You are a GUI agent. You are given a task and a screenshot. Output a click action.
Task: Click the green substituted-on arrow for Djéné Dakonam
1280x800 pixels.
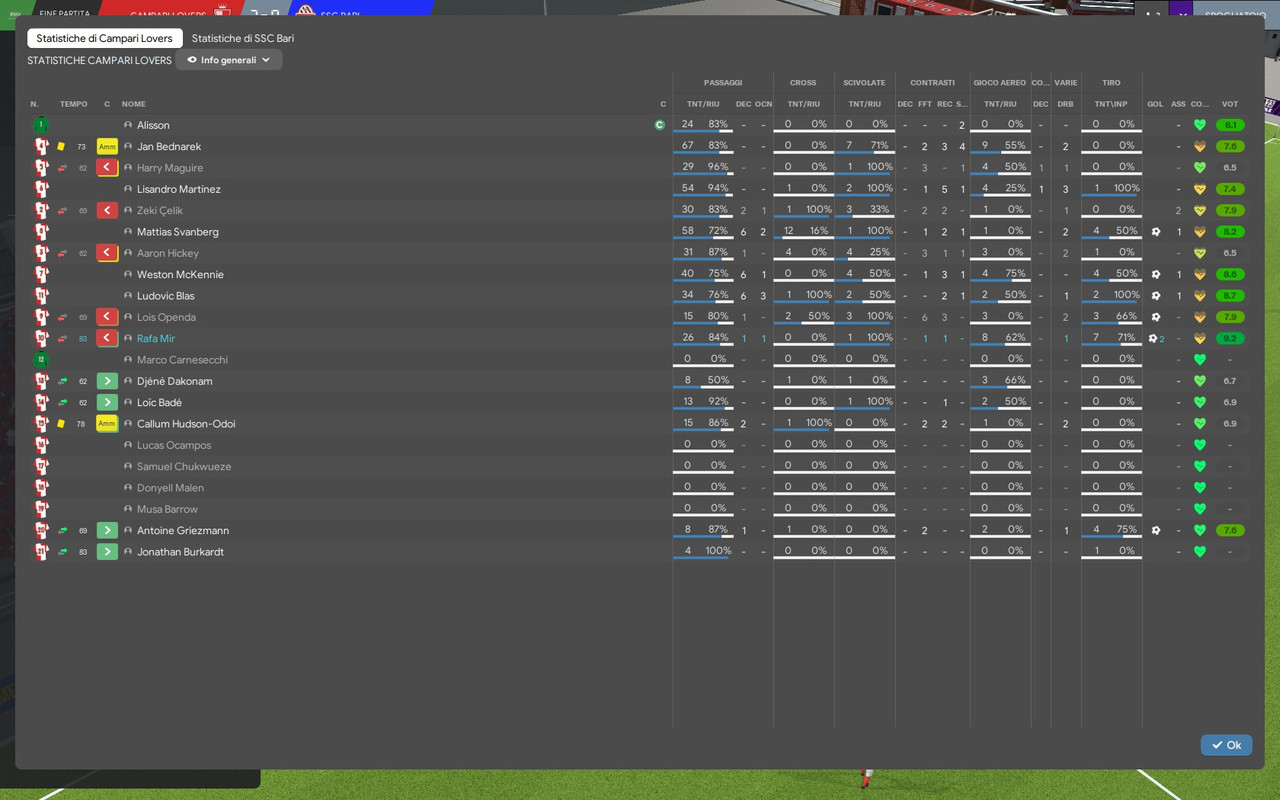coord(107,381)
